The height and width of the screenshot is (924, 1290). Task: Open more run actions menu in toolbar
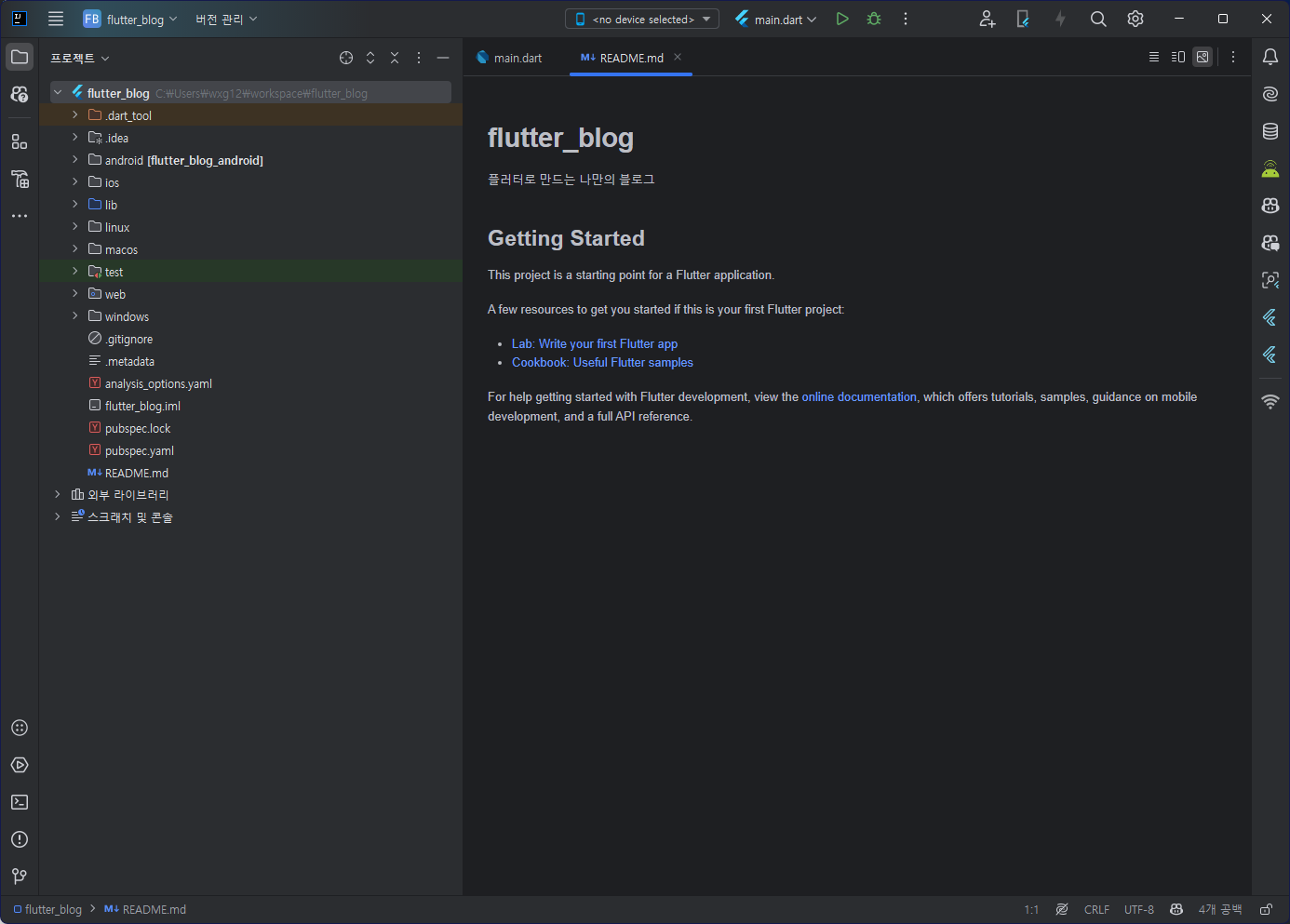click(x=906, y=19)
